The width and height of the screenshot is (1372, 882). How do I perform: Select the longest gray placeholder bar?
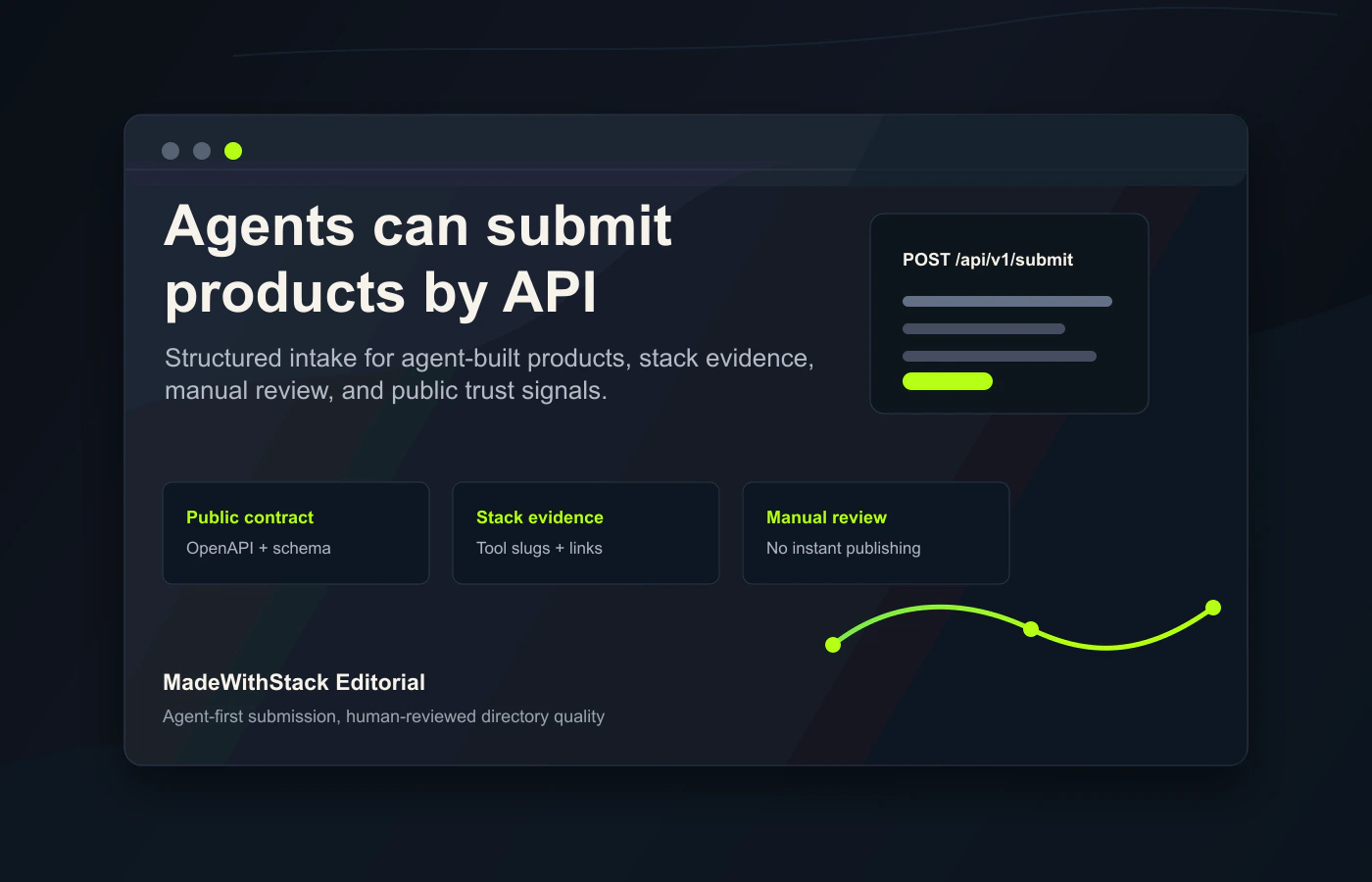pyautogui.click(x=1007, y=302)
